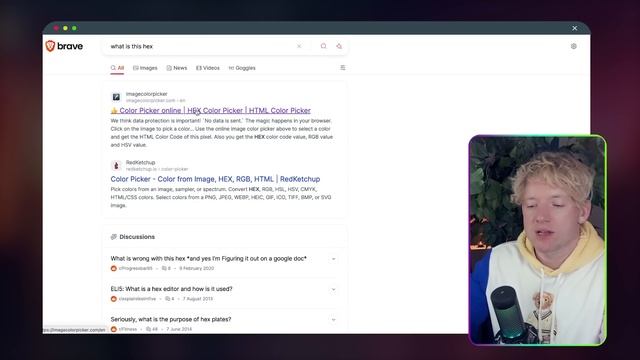
Task: Click the Brave AI answer icon in search bar
Action: point(339,46)
